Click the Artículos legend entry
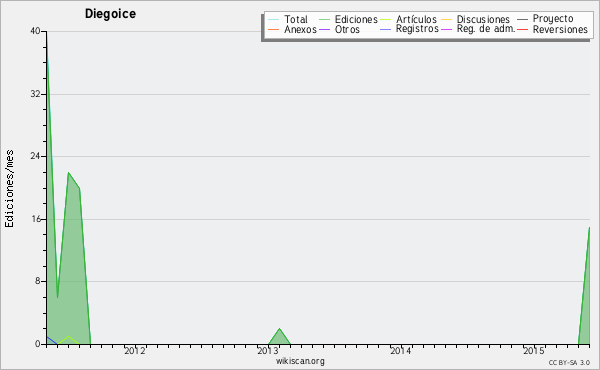Screen dimensions: 600x370 (x=408, y=19)
